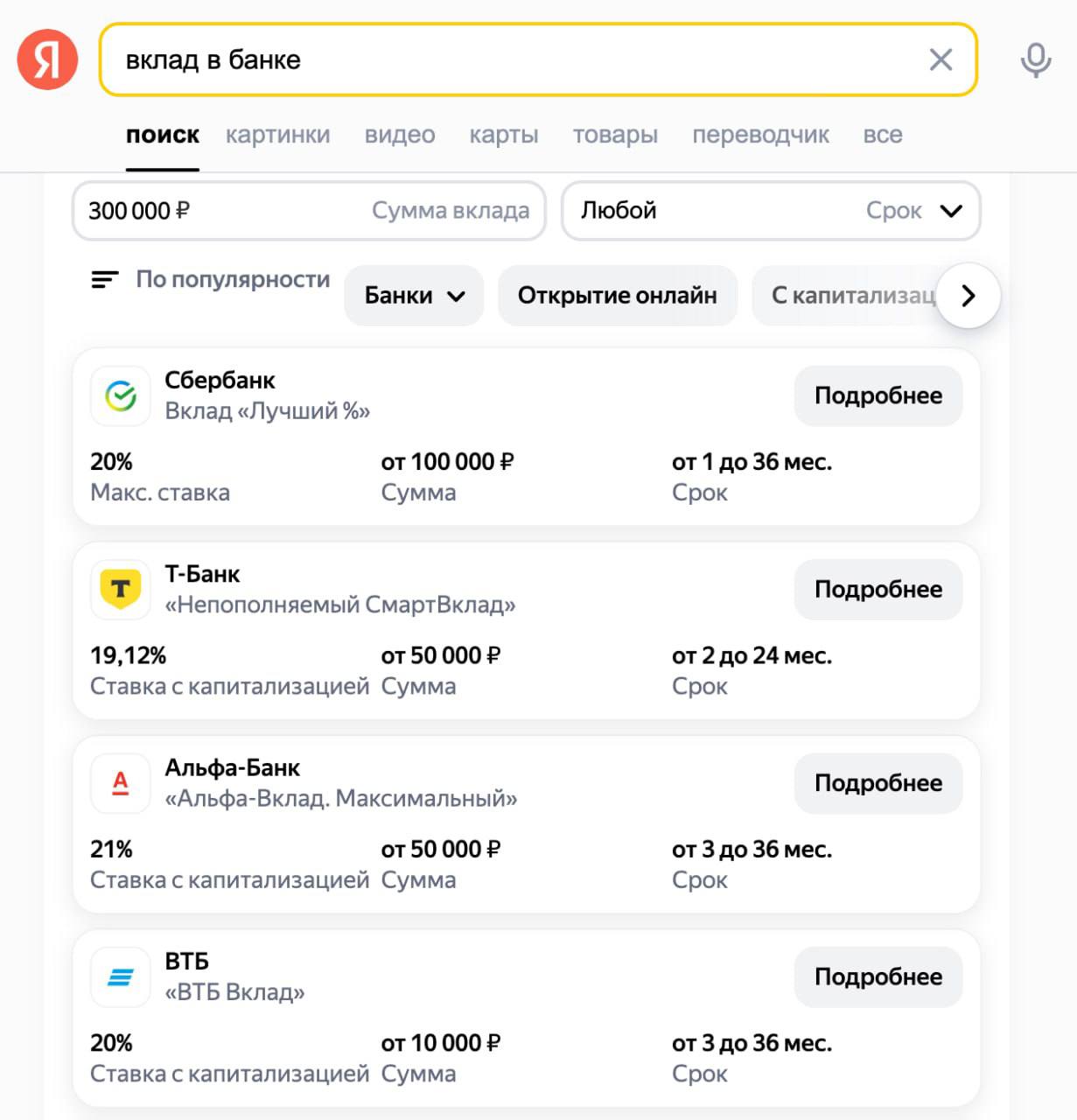Viewport: 1077px width, 1120px height.
Task: Activate voice search microphone icon
Action: (1035, 59)
